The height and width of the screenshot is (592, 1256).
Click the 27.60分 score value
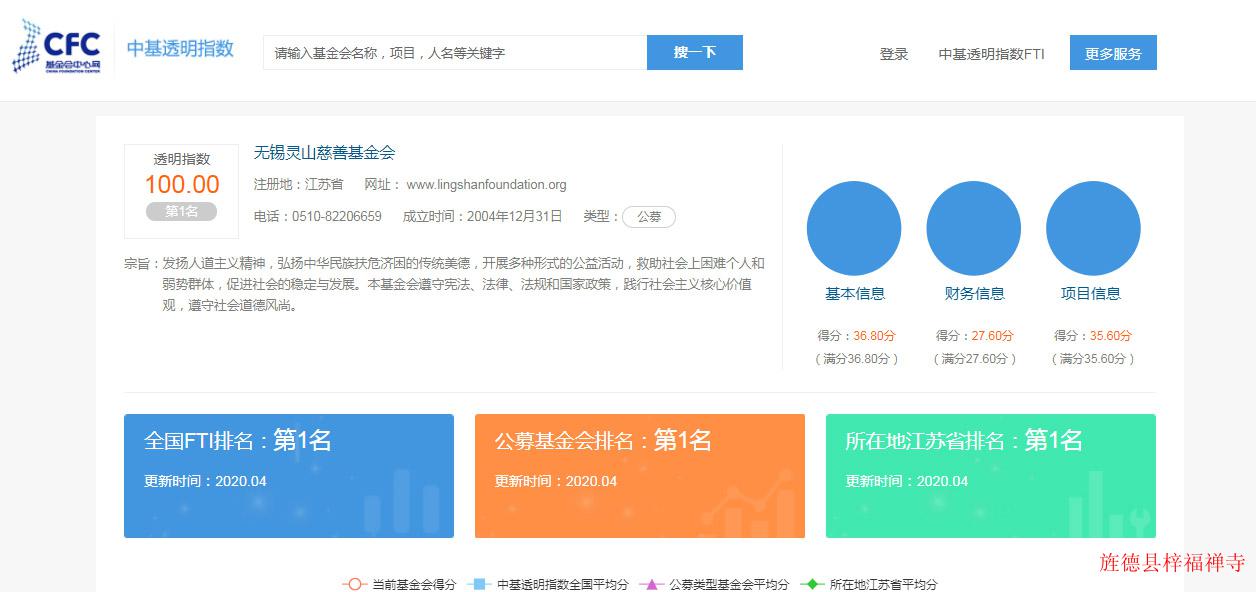[992, 336]
